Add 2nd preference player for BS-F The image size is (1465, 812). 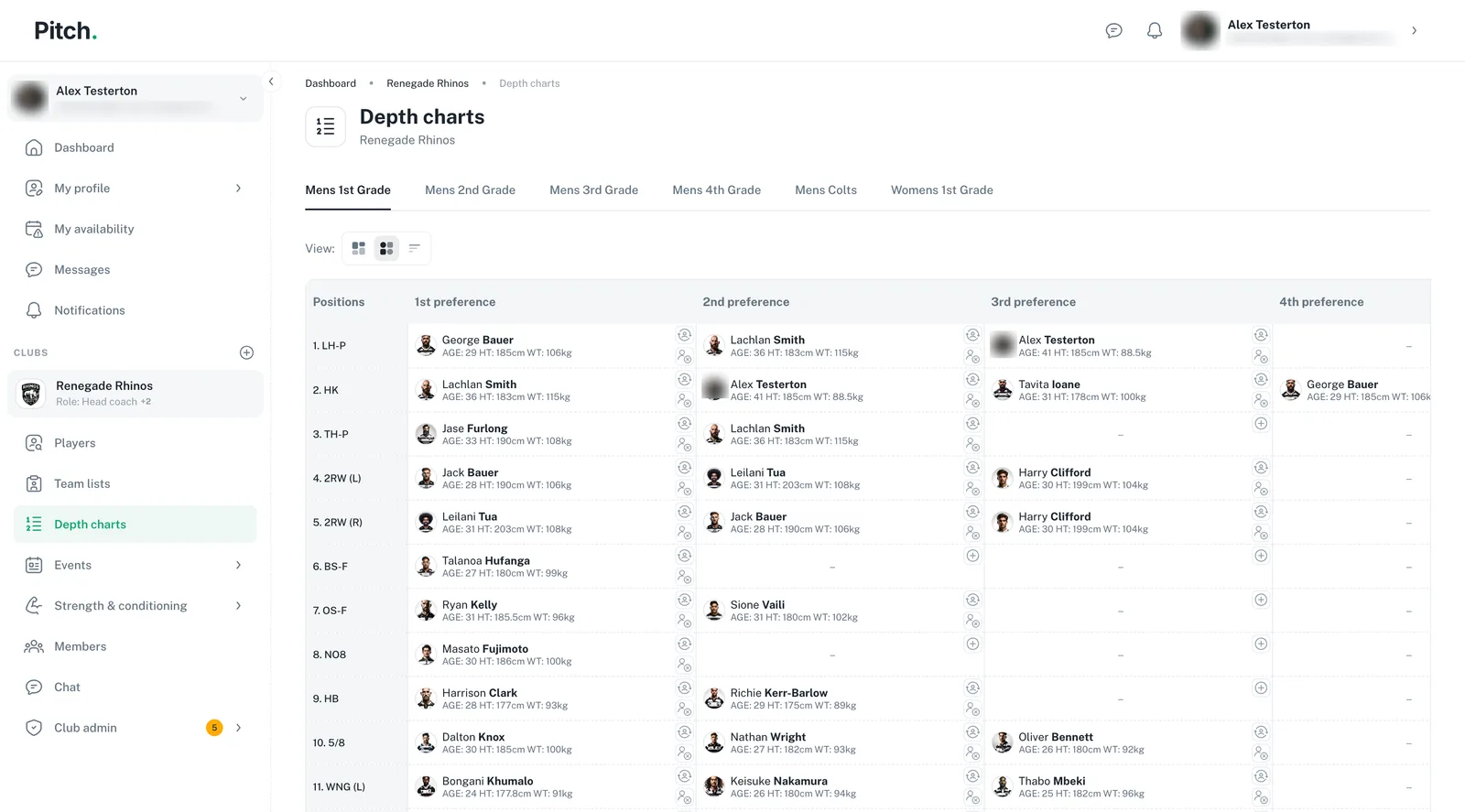tap(972, 556)
